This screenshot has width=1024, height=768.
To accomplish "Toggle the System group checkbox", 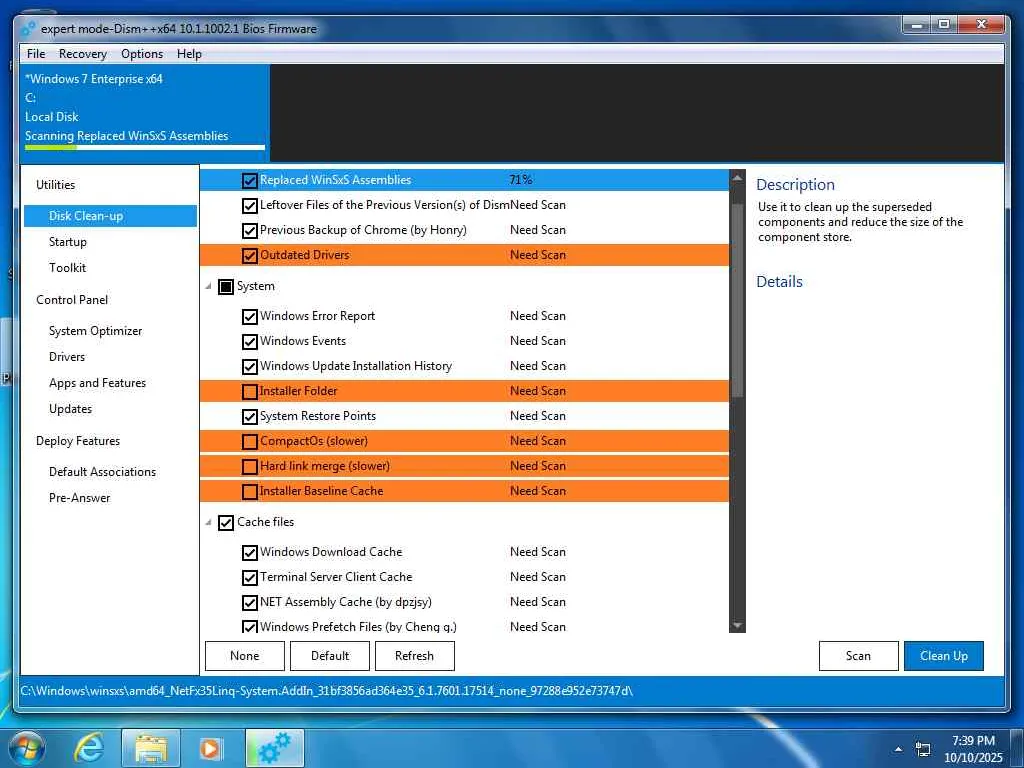I will coord(226,287).
